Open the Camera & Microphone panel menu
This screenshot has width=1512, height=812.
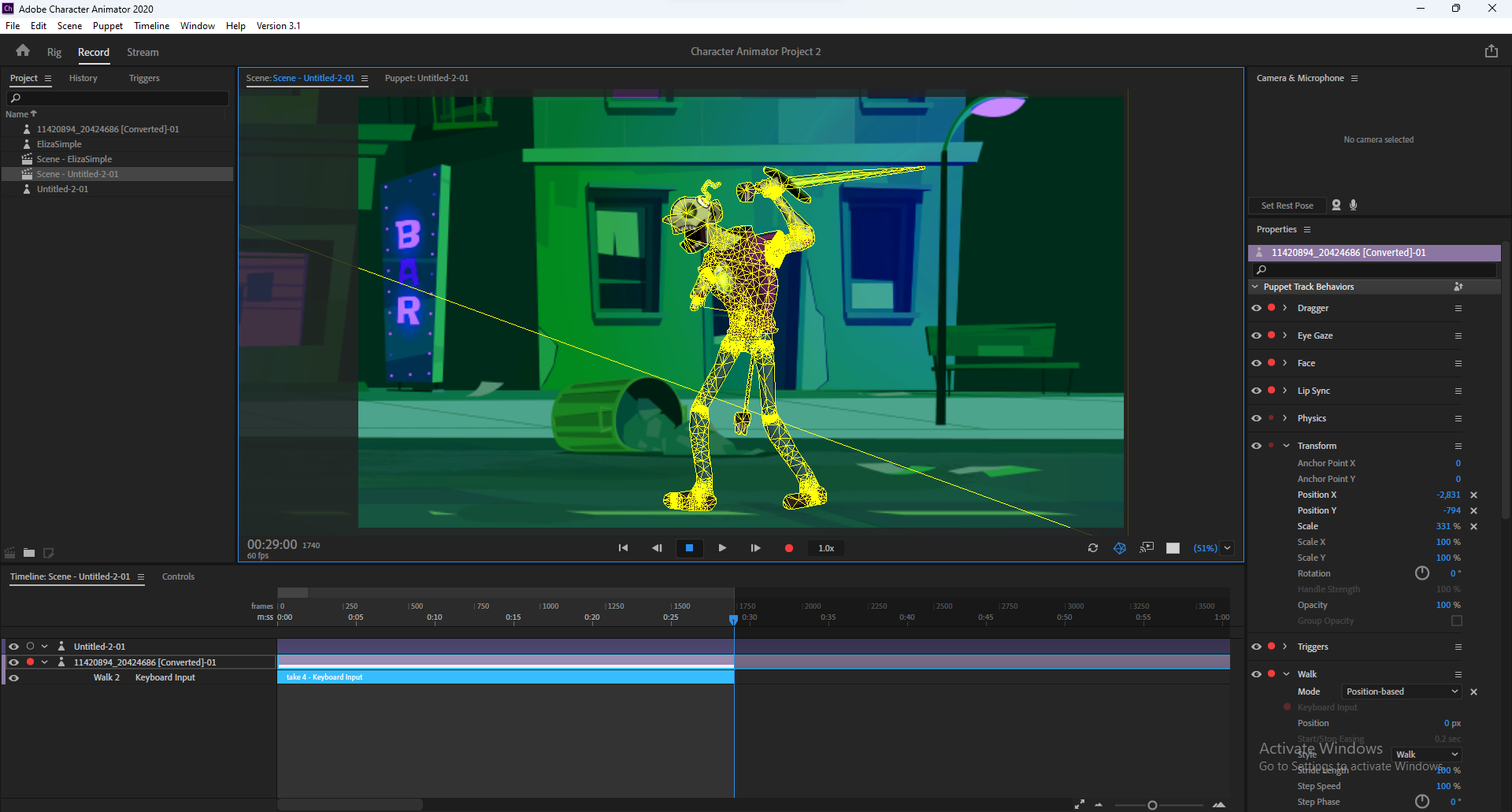click(x=1354, y=78)
